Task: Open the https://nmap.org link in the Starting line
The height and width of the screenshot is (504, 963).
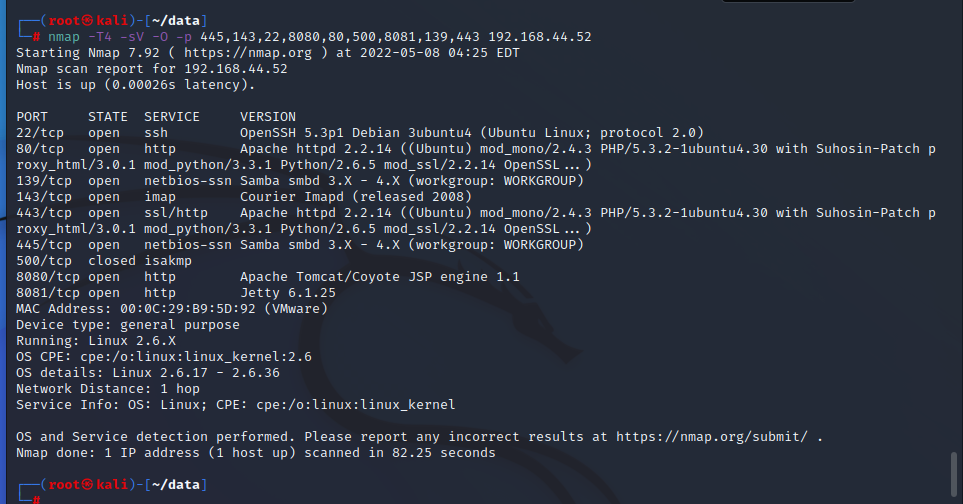Action: pos(260,52)
